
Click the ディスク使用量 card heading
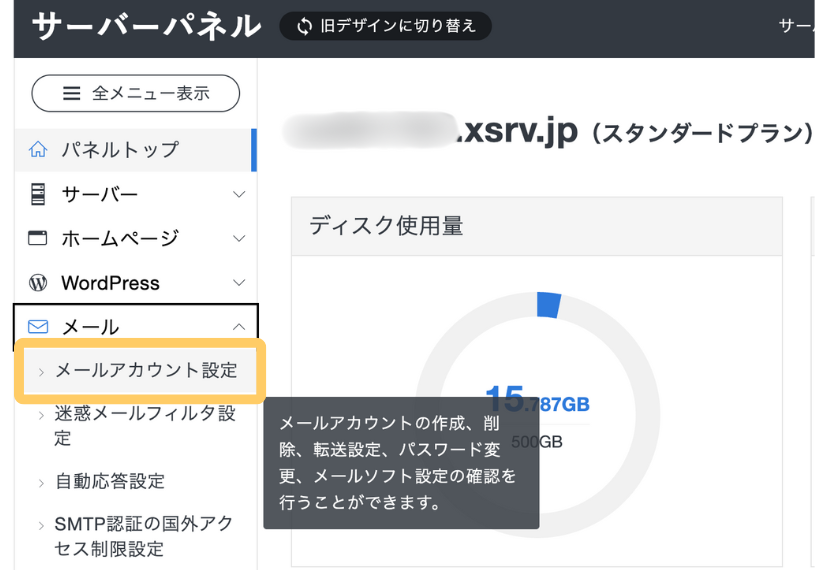click(x=386, y=226)
